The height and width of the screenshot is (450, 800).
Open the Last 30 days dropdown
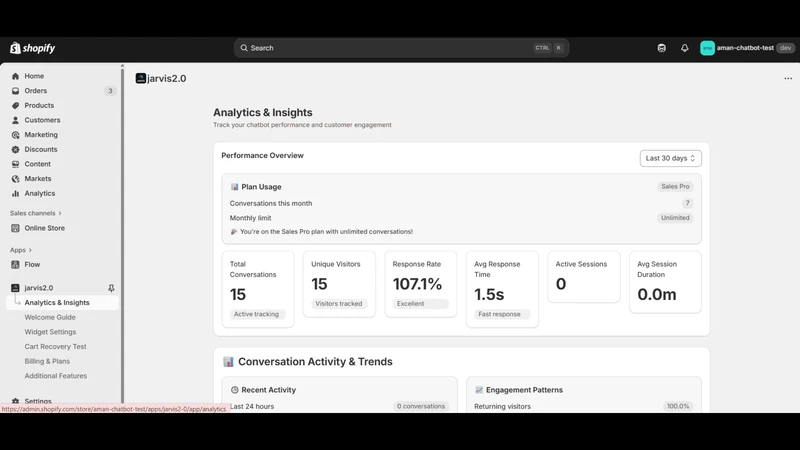pos(670,158)
